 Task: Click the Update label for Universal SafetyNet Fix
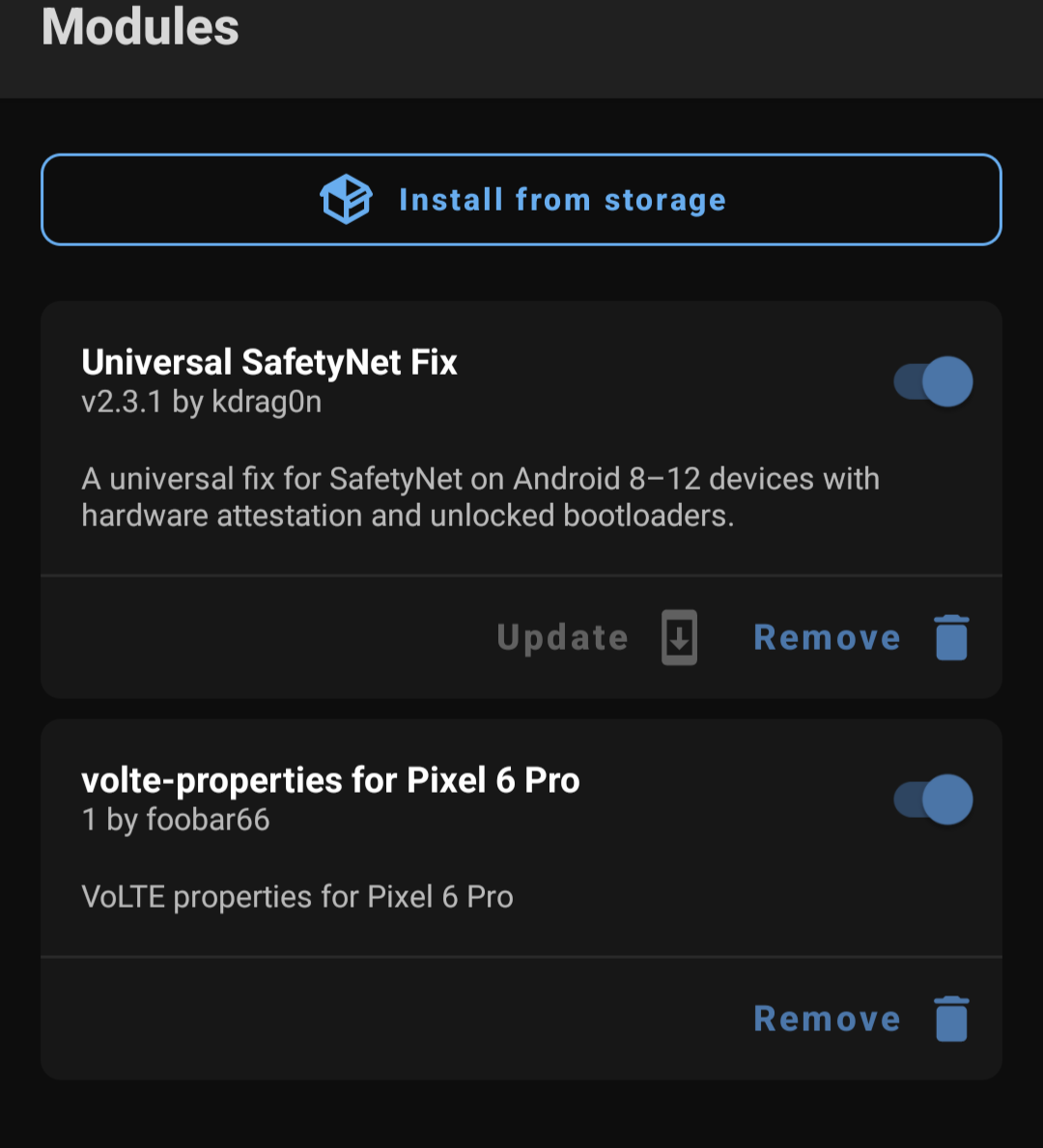[x=562, y=637]
